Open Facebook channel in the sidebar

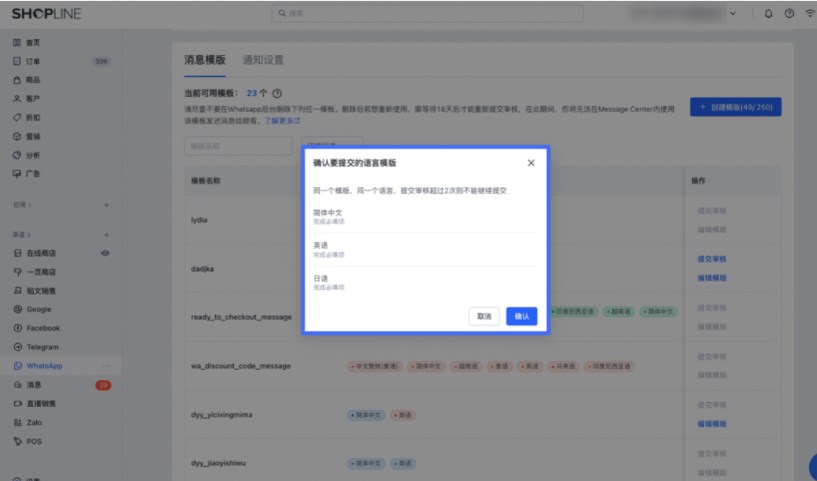(18, 328)
